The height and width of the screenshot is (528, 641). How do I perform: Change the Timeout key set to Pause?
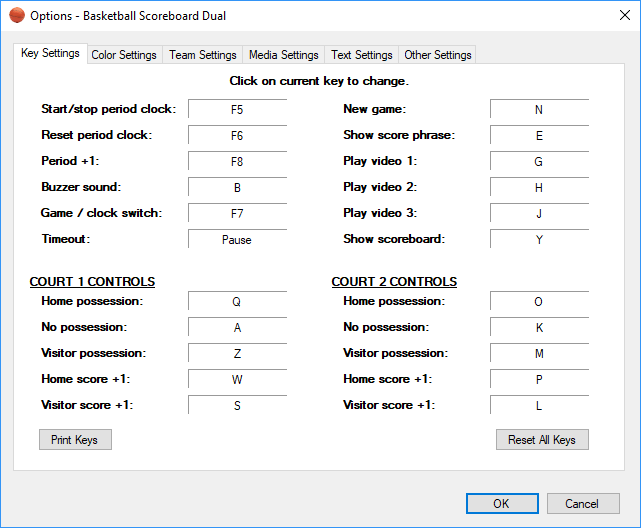237,239
